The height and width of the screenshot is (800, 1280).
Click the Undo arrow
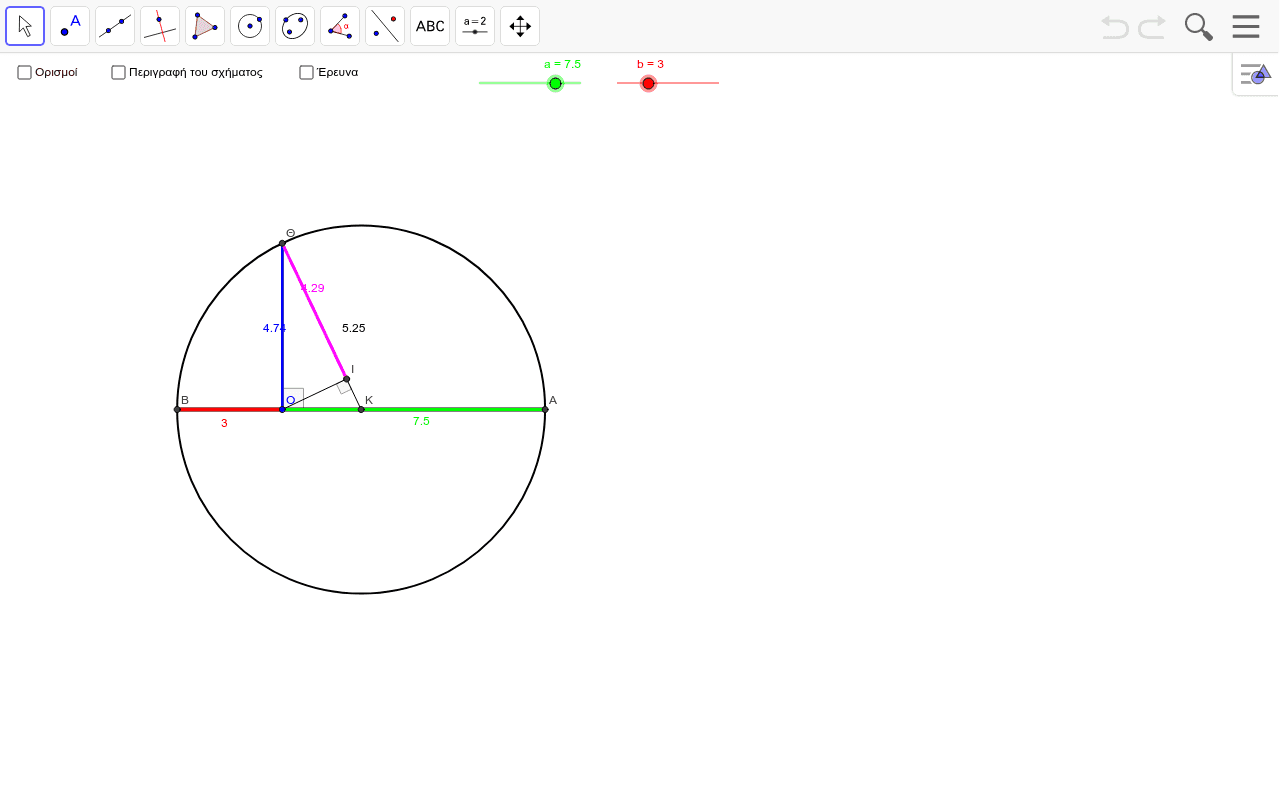point(1115,27)
